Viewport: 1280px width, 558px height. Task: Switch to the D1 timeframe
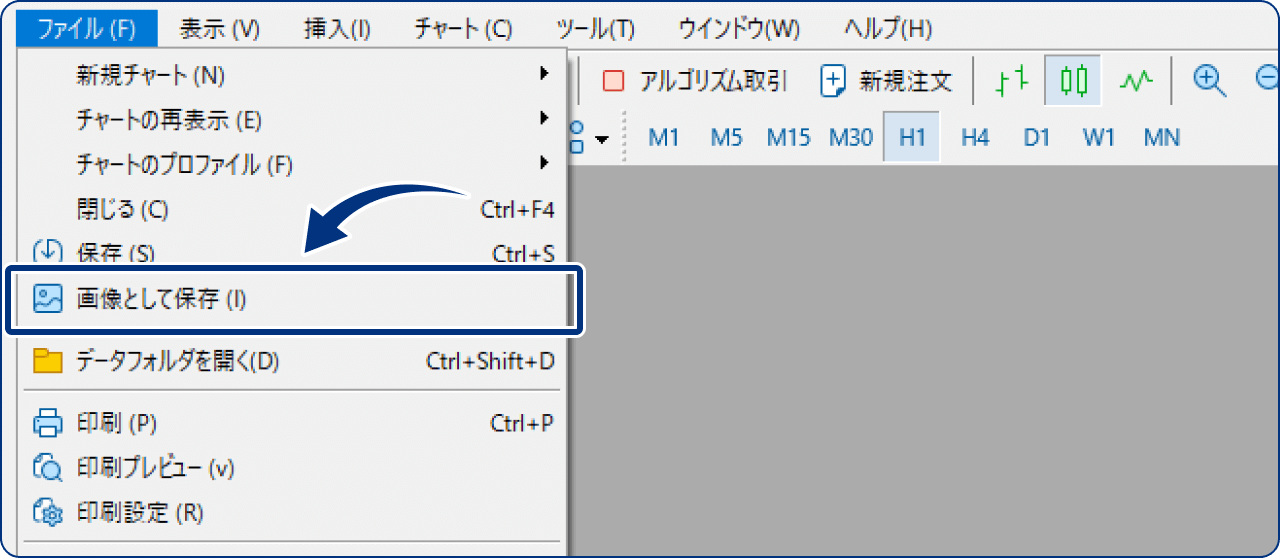(1036, 138)
